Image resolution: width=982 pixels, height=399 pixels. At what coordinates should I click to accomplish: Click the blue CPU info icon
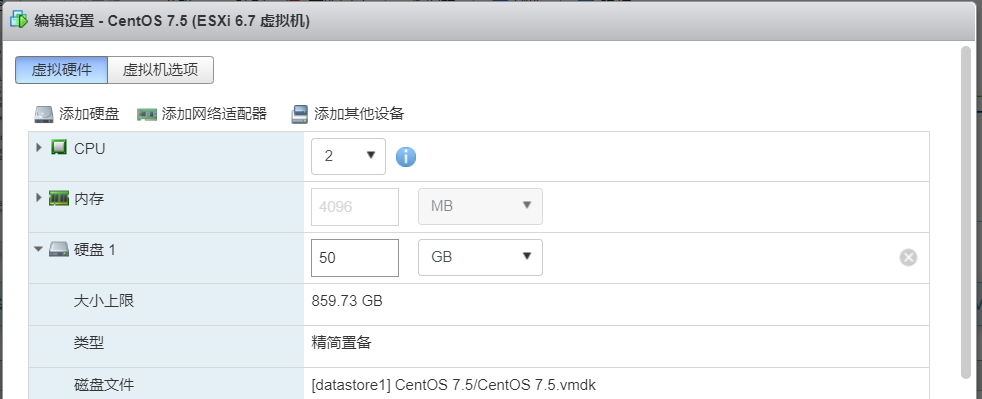click(406, 157)
